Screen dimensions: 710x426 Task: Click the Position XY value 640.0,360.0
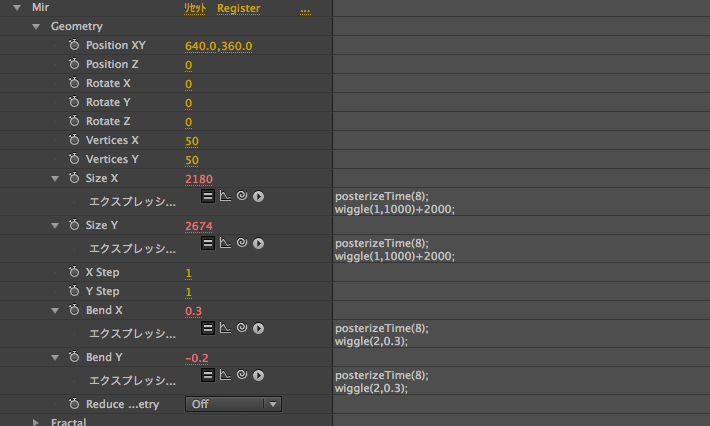point(219,46)
